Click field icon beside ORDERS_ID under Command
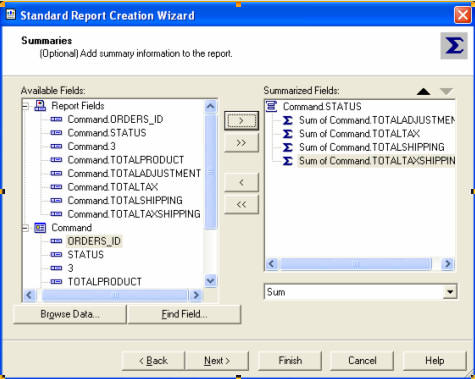The width and height of the screenshot is (475, 379). click(x=56, y=241)
